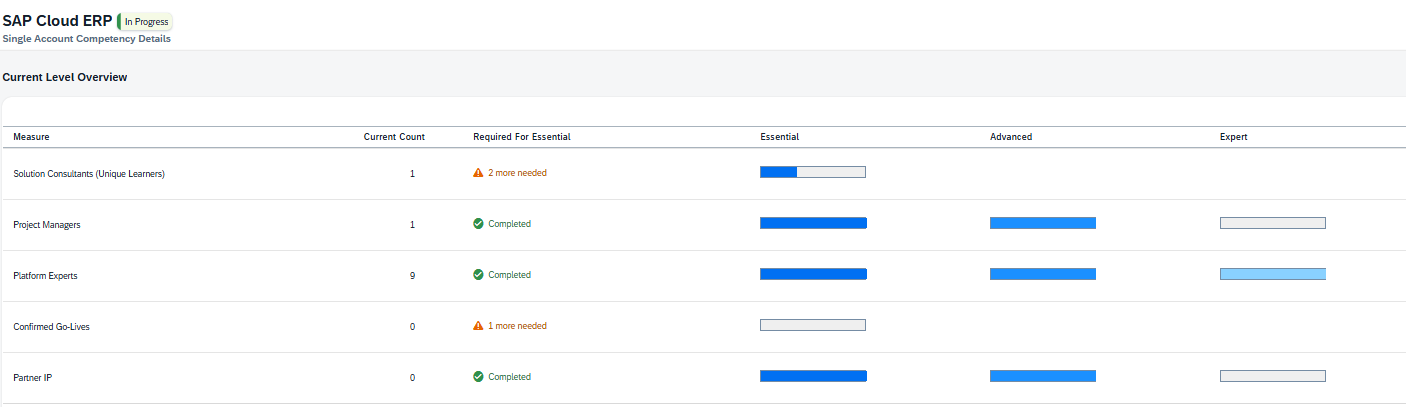Click the Current Count column header
This screenshot has height=407, width=1406.
tap(394, 137)
